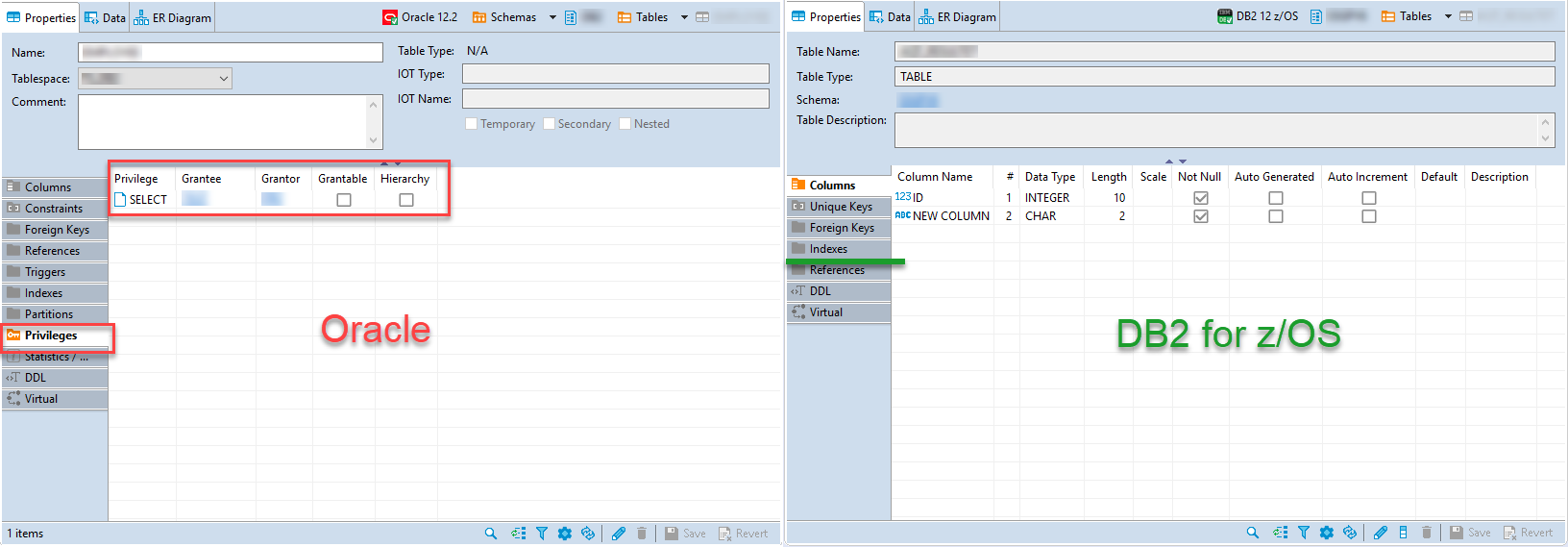
Task: Switch to Data tab in DB2 panel
Action: click(890, 16)
